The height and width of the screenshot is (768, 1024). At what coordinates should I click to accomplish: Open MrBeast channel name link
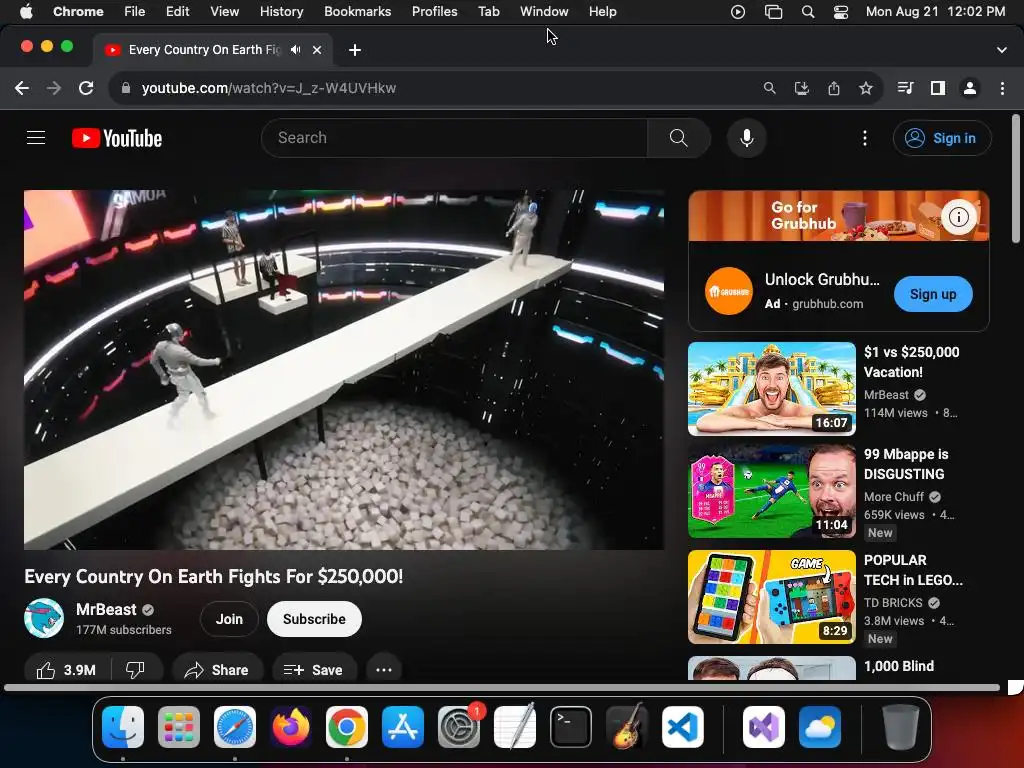106,609
